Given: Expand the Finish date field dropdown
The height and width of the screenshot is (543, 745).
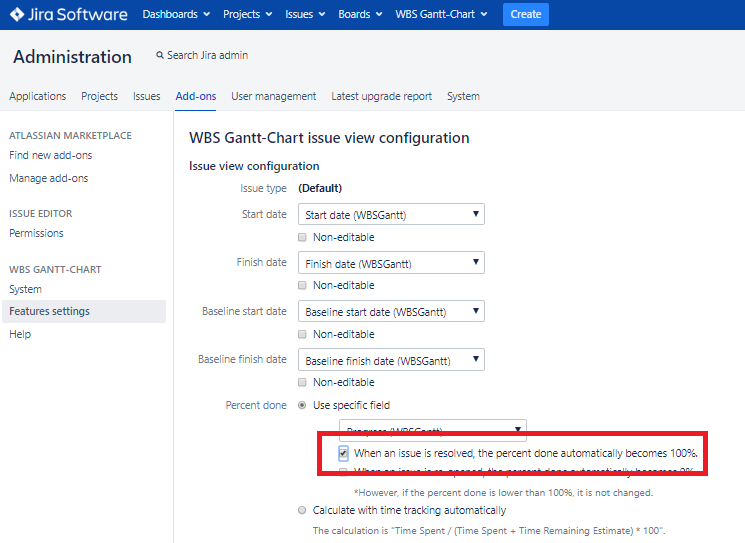Looking at the screenshot, I should pyautogui.click(x=391, y=263).
